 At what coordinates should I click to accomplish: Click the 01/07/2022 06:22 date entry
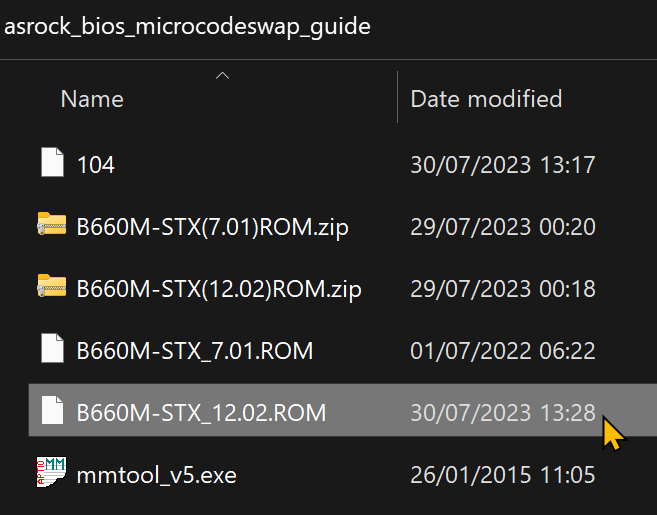[x=503, y=351]
